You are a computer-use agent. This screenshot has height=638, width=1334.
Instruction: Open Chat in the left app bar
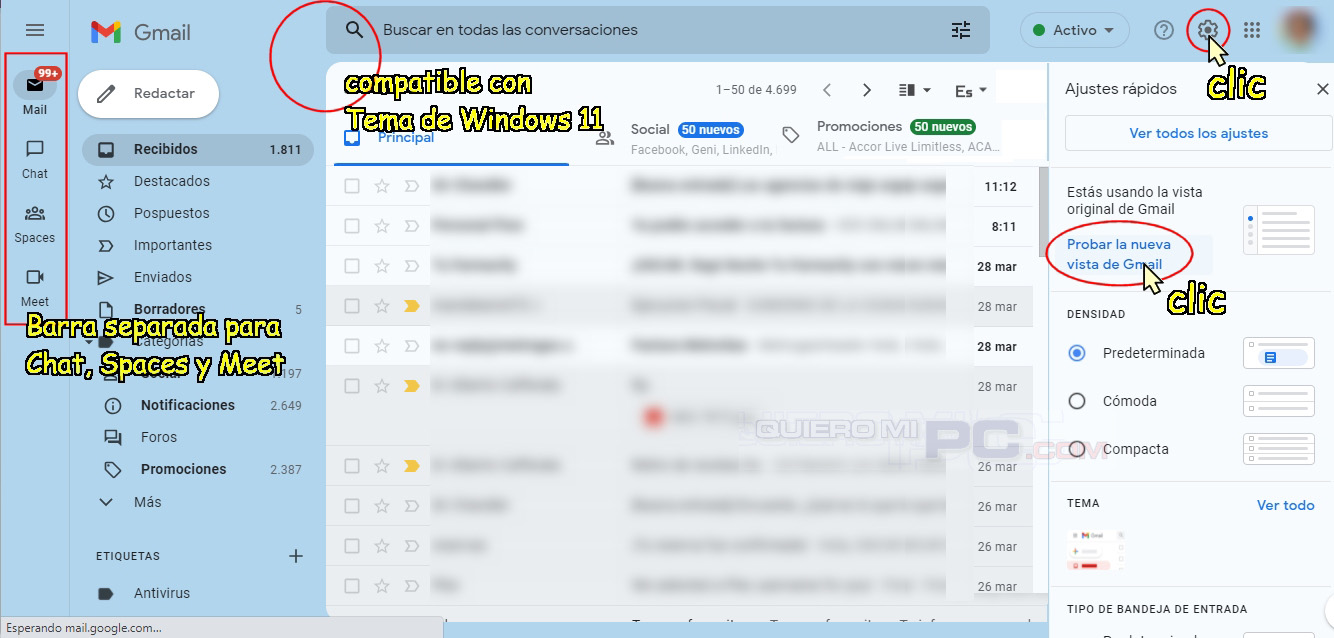coord(35,159)
